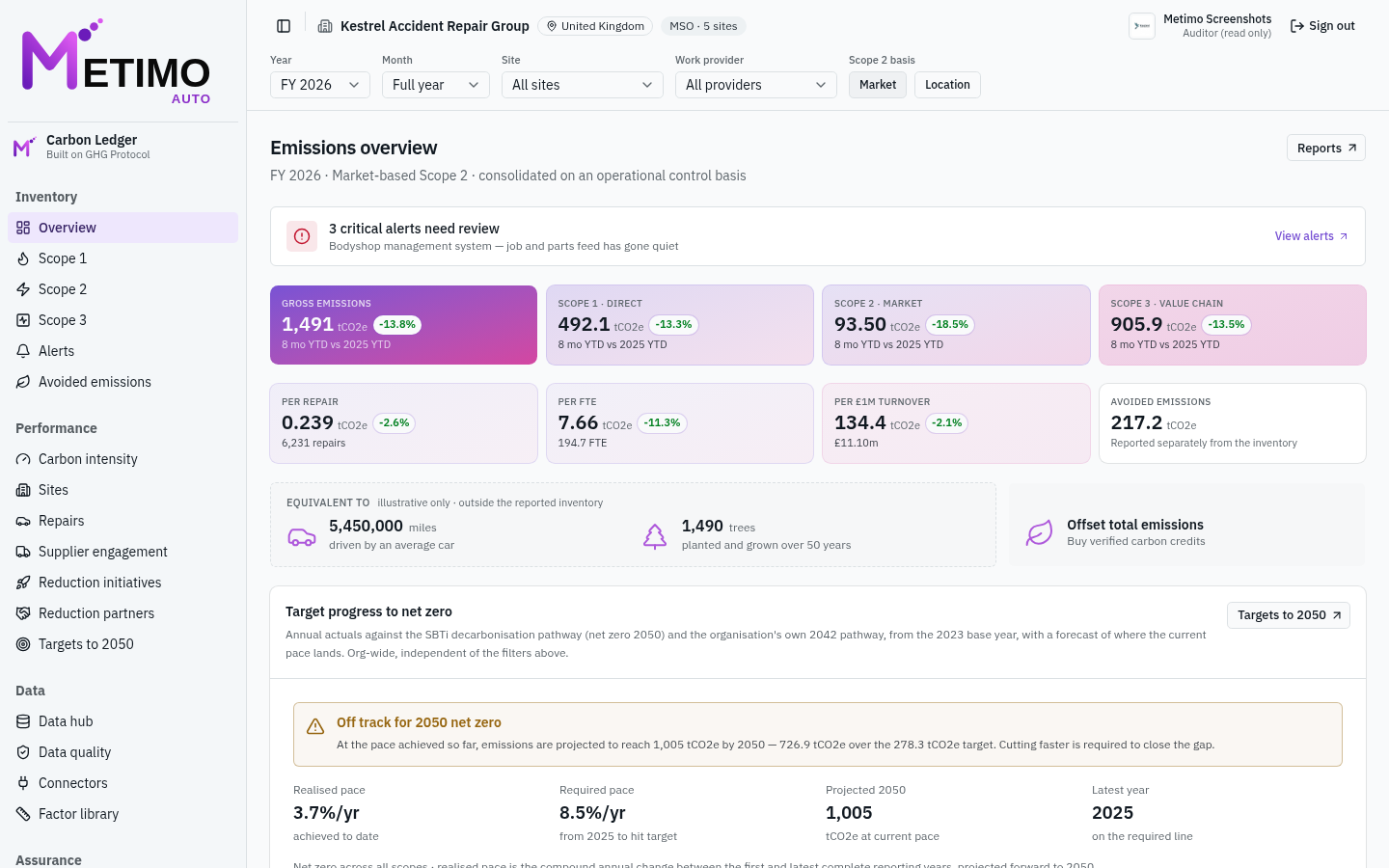1389x868 pixels.
Task: Click the off-track warning triangle icon
Action: point(315,726)
